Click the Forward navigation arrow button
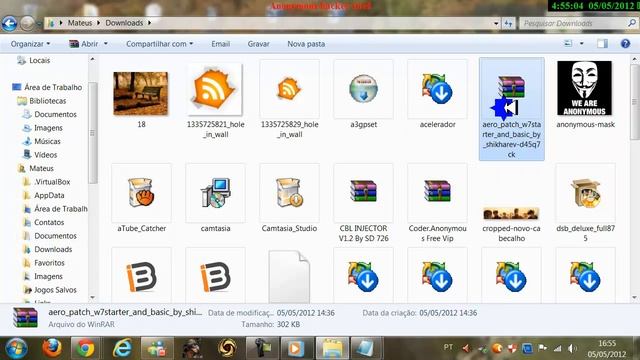Viewport: 640px width, 360px height. [x=27, y=23]
